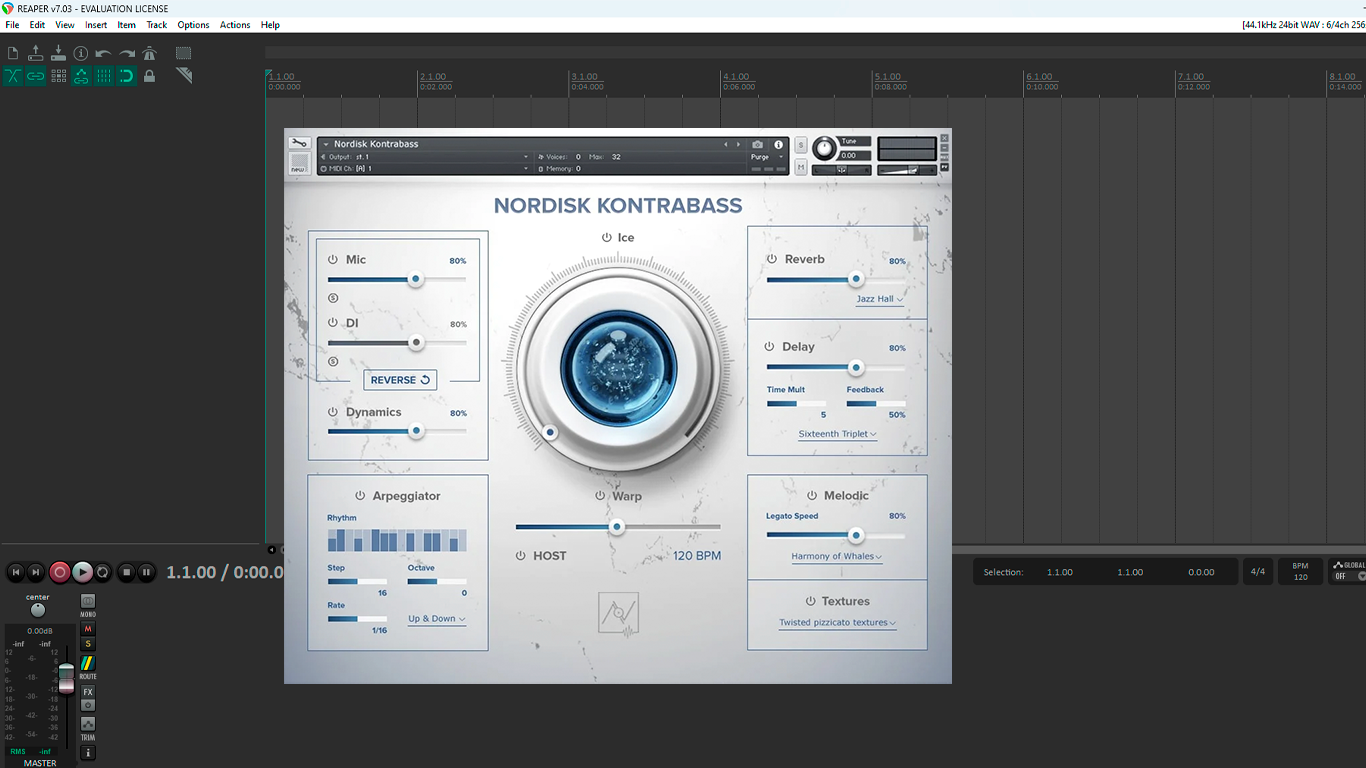Toggle snap magnet icon
1366x768 pixels.
click(x=127, y=76)
